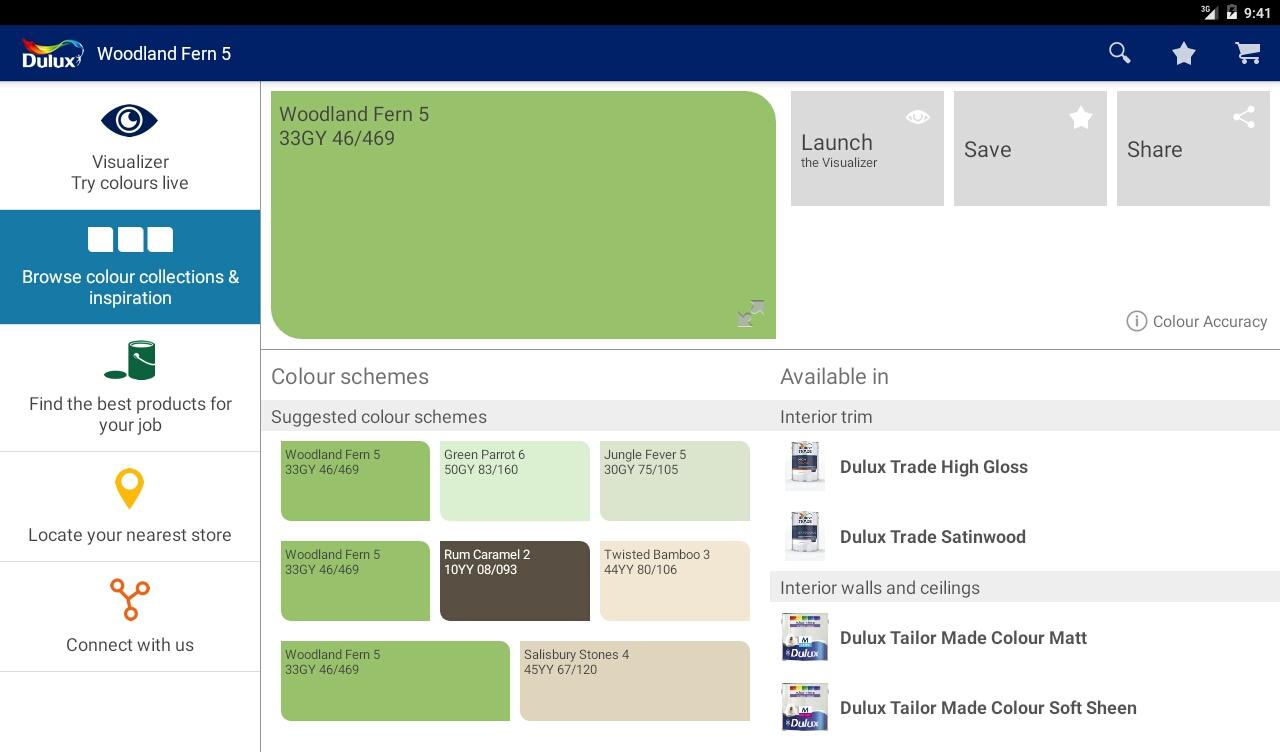Tap the Tailor Made Colour Matt tin image
1280x752 pixels.
(805, 637)
